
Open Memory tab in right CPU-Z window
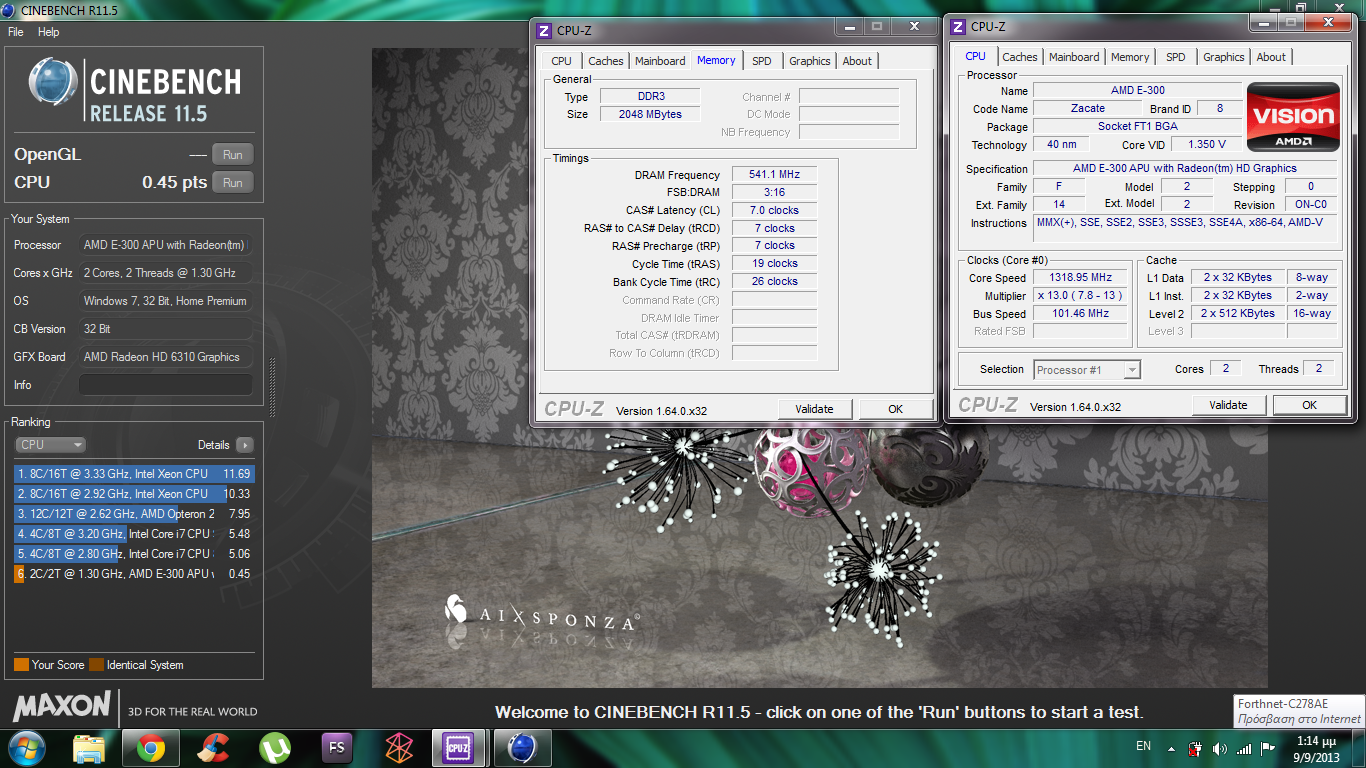[1130, 57]
